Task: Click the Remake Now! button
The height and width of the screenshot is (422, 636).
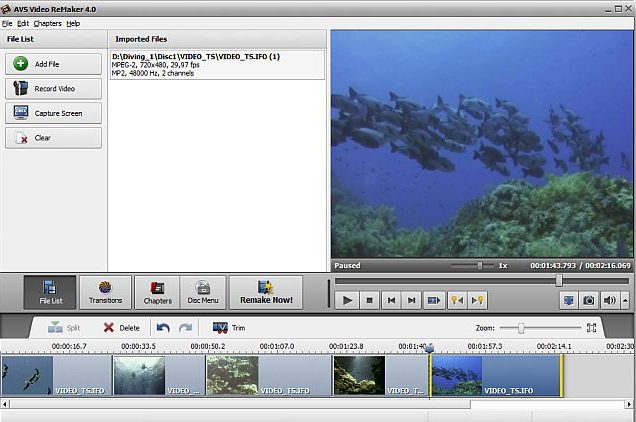Action: (266, 292)
